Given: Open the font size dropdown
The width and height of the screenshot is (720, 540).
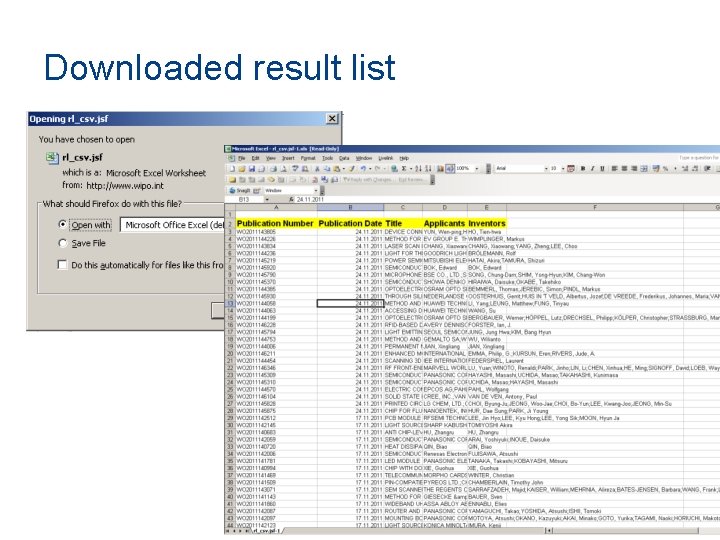Looking at the screenshot, I should pos(563,169).
